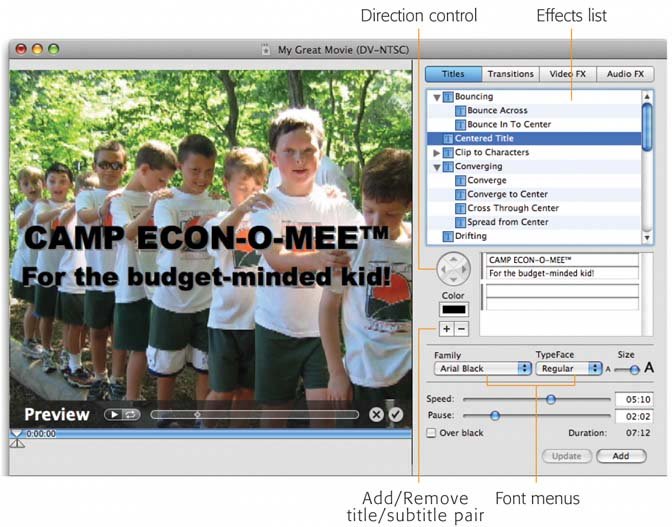
Task: Open the Video FX tab
Action: (567, 74)
